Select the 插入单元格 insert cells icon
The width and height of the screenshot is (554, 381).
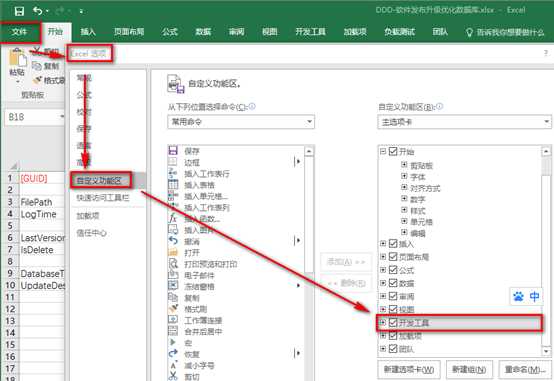pos(173,196)
